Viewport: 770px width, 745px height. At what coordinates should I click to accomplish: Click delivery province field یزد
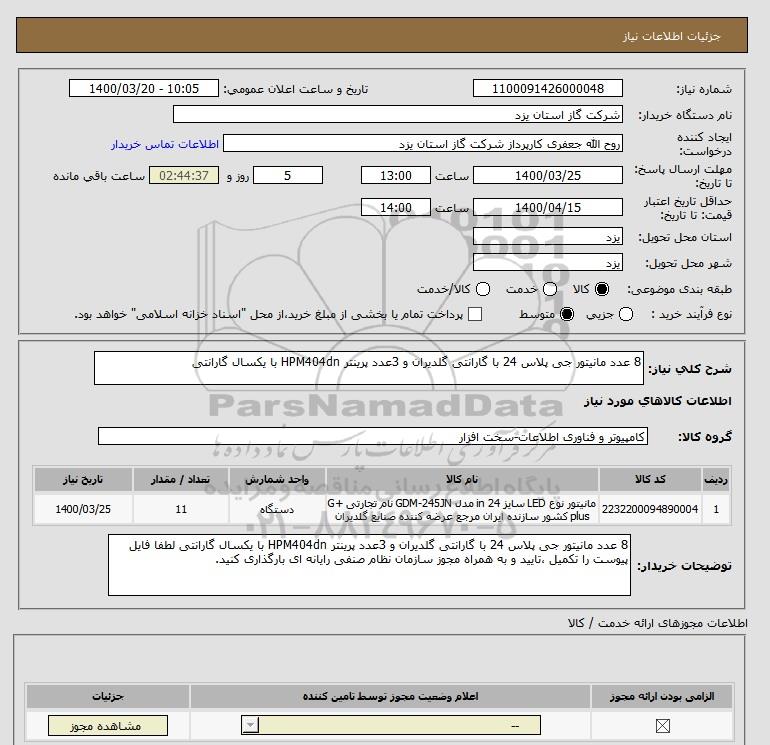click(548, 237)
